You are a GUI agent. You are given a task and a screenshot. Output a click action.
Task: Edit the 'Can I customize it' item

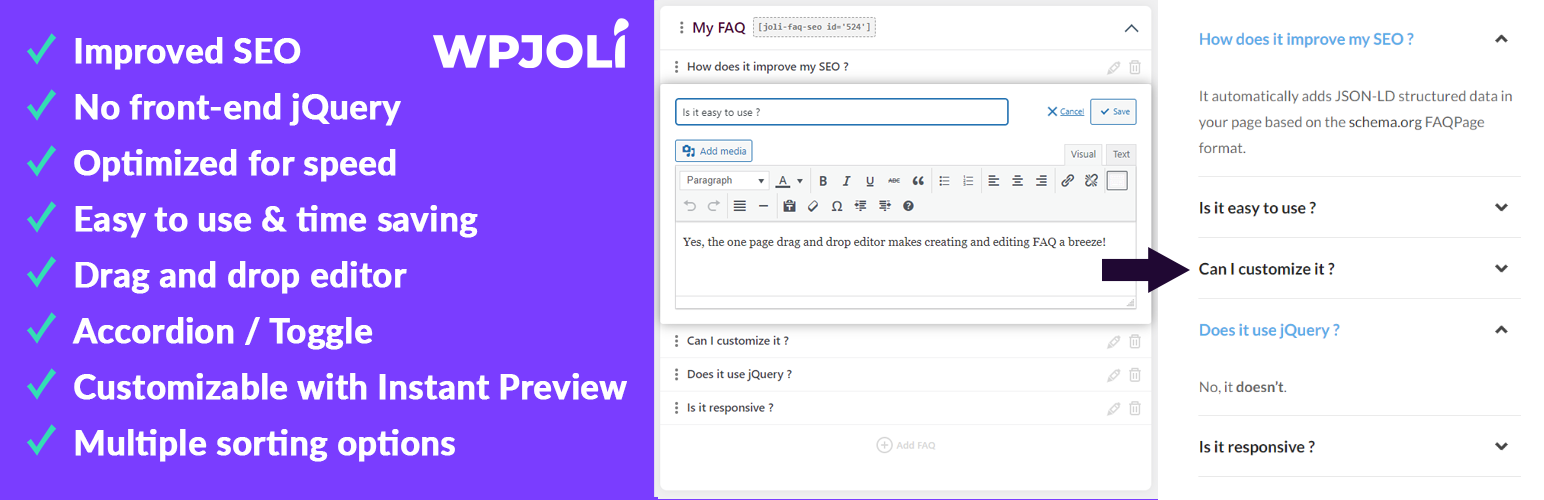click(1114, 341)
